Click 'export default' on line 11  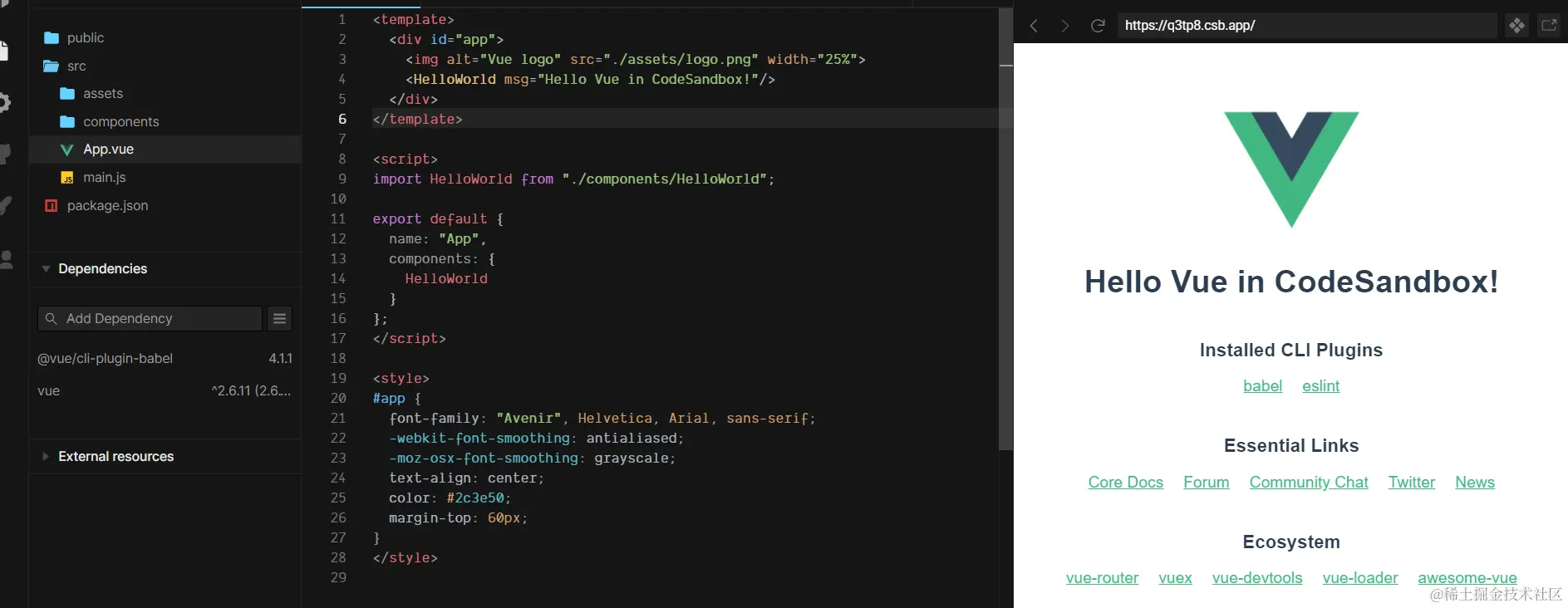430,219
